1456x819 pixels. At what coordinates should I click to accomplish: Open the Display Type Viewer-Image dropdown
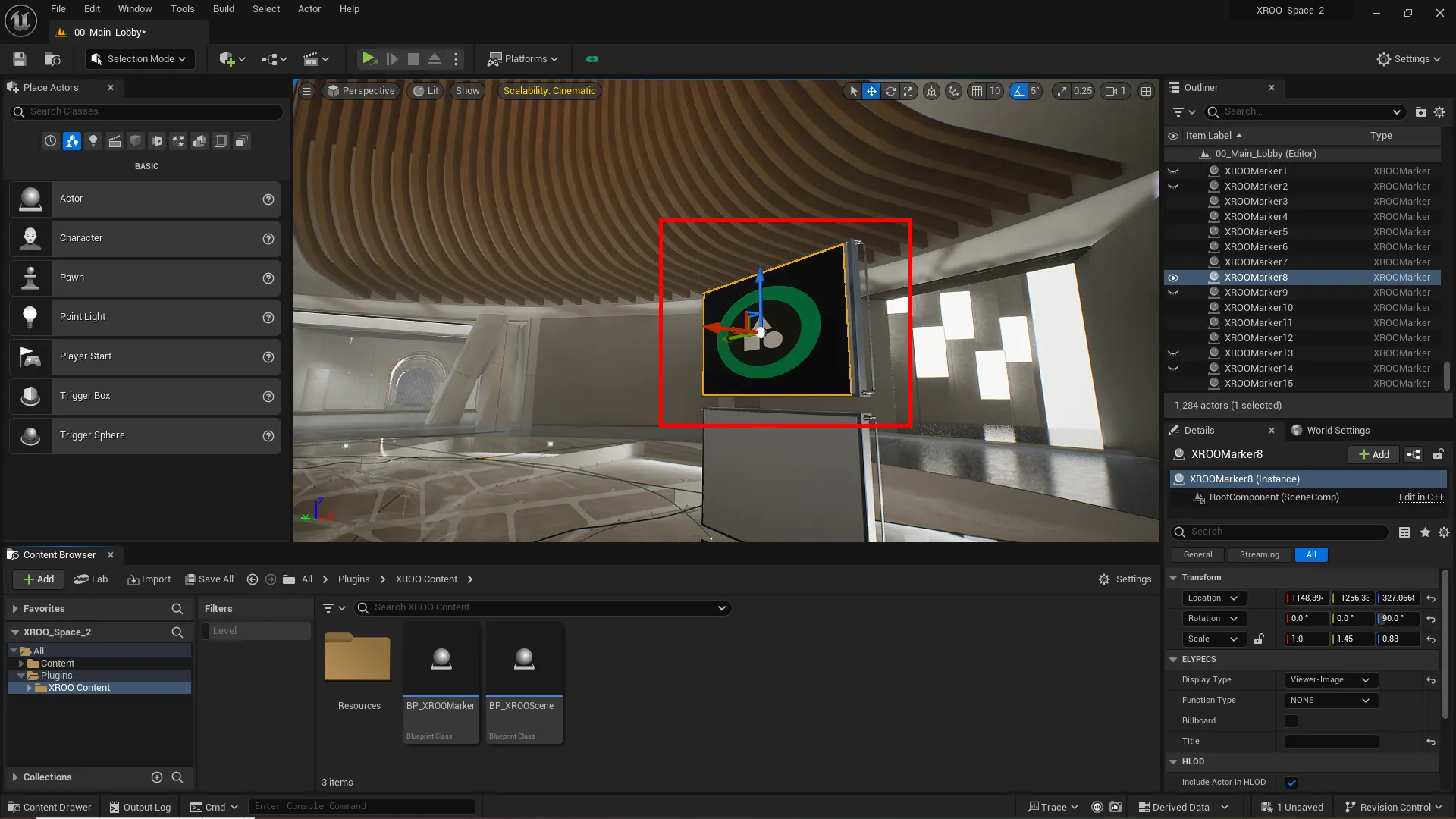[1331, 680]
